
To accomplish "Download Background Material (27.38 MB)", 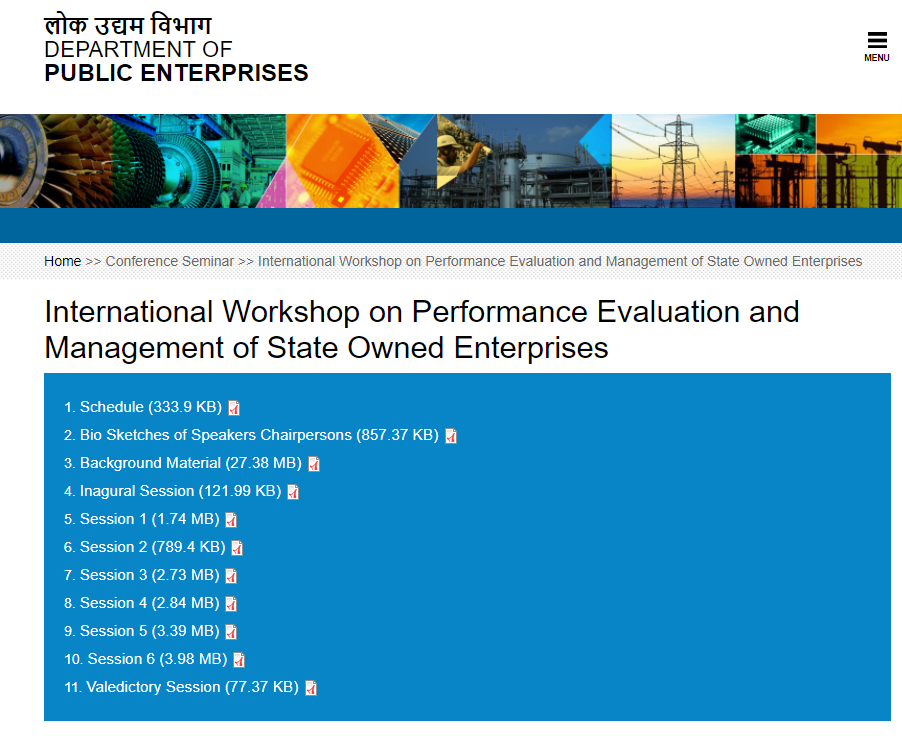I will click(191, 463).
